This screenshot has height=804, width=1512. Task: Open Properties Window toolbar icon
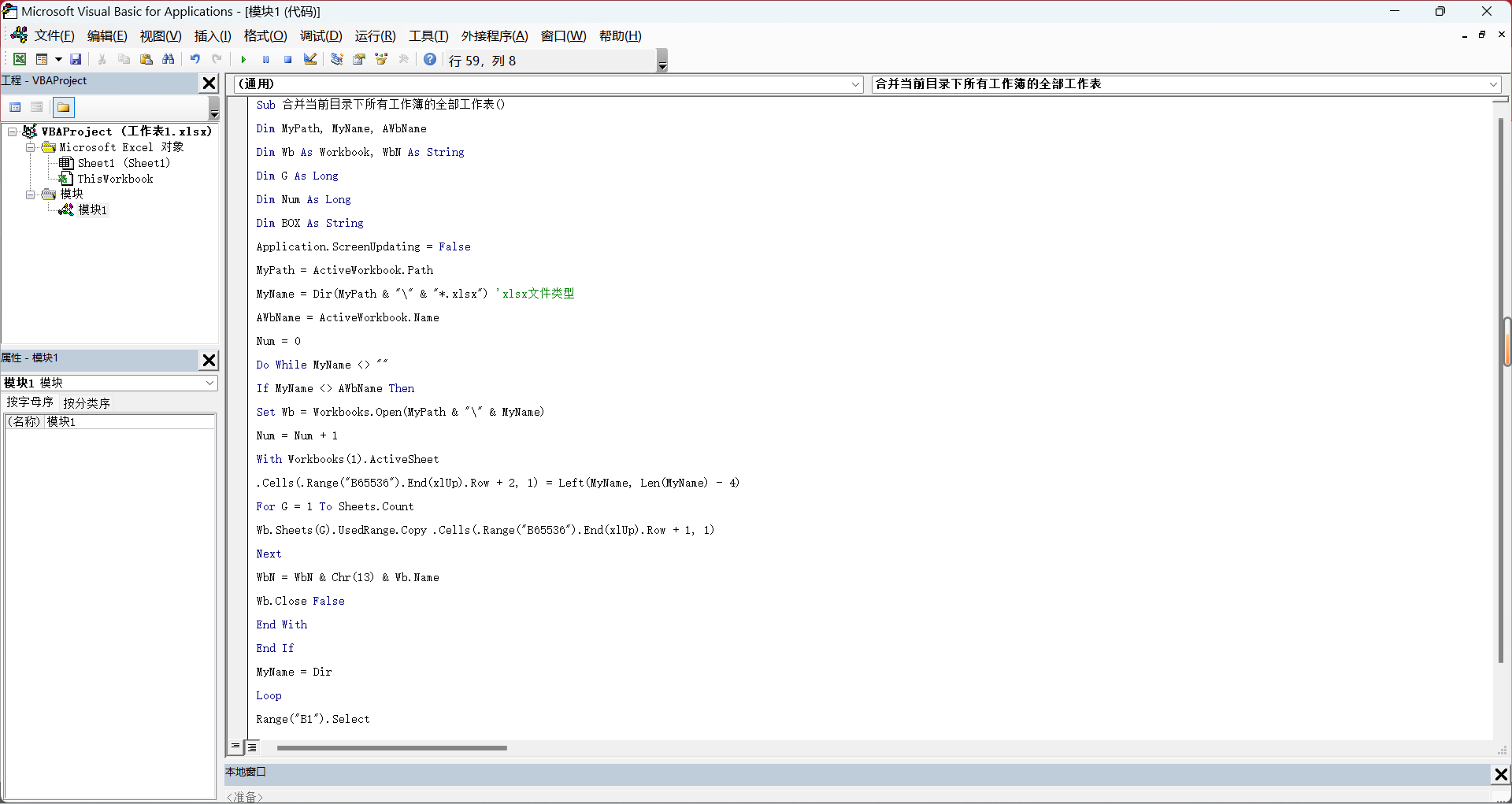pyautogui.click(x=359, y=60)
